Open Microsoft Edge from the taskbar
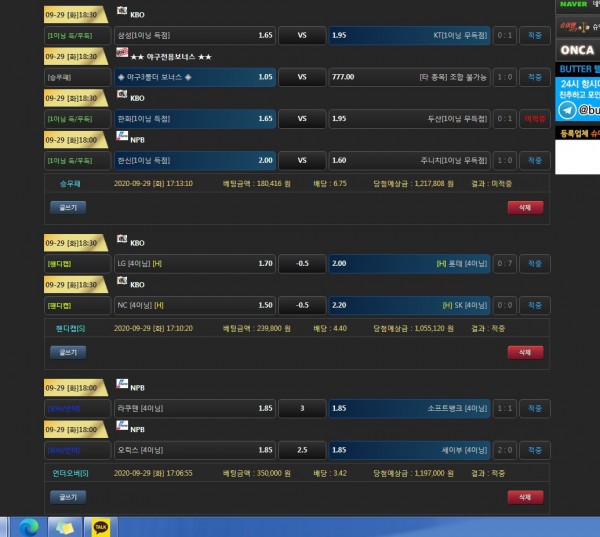 [x=28, y=526]
